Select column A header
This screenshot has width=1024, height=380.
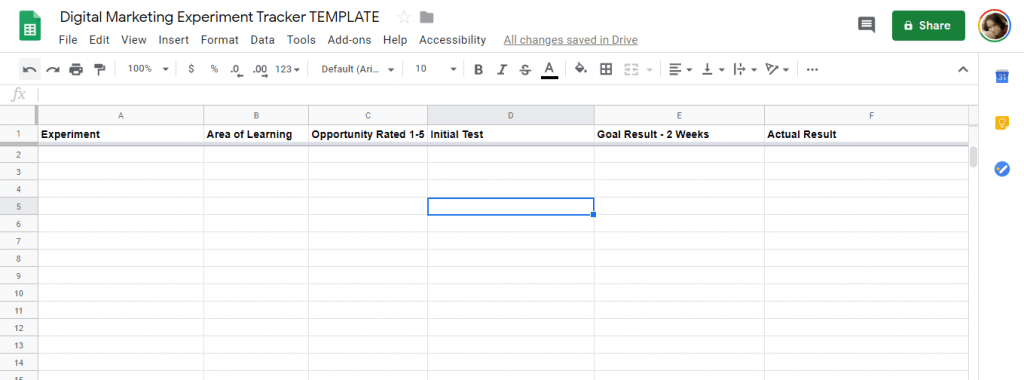pyautogui.click(x=121, y=115)
